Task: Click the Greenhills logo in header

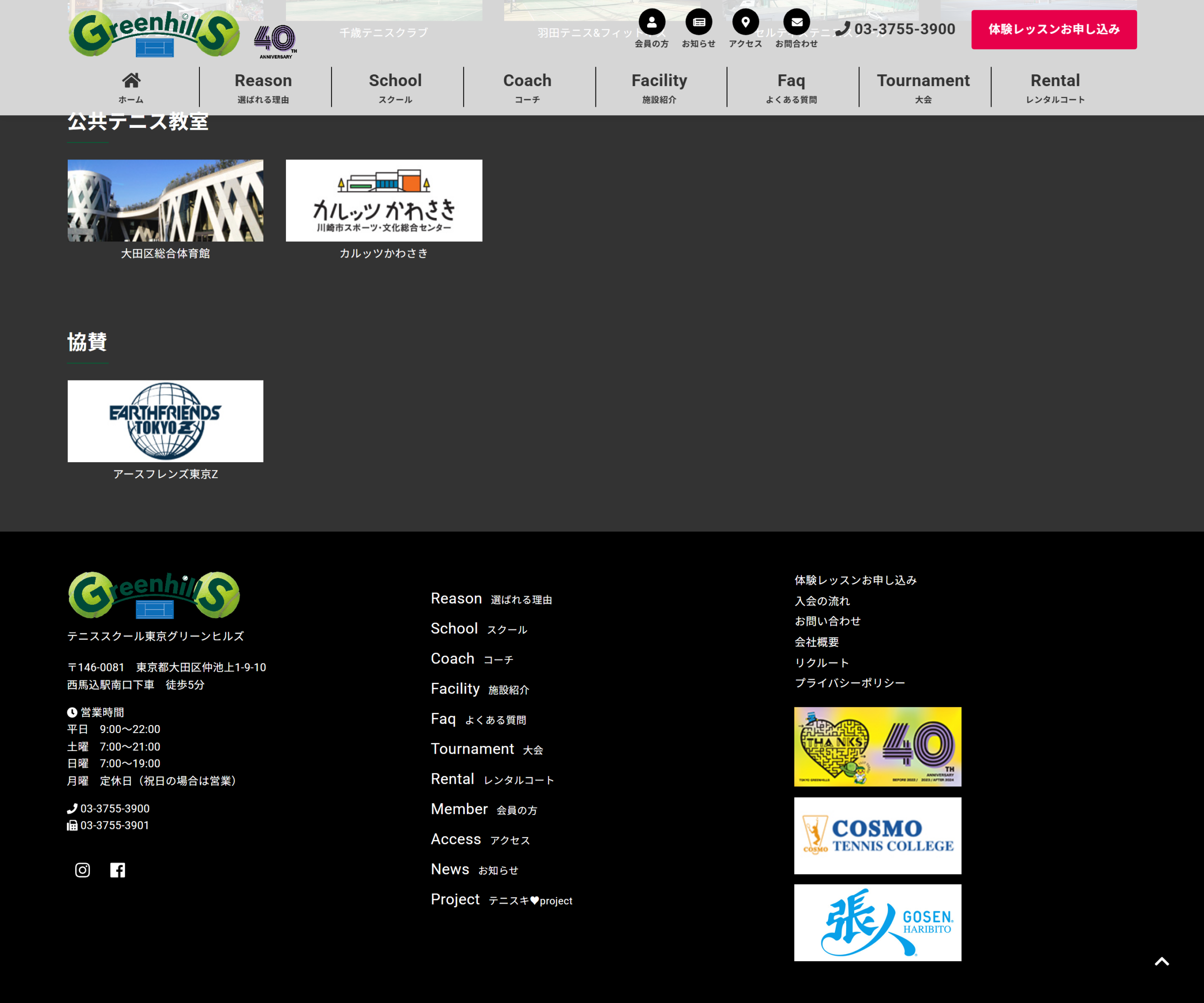Action: 154,33
